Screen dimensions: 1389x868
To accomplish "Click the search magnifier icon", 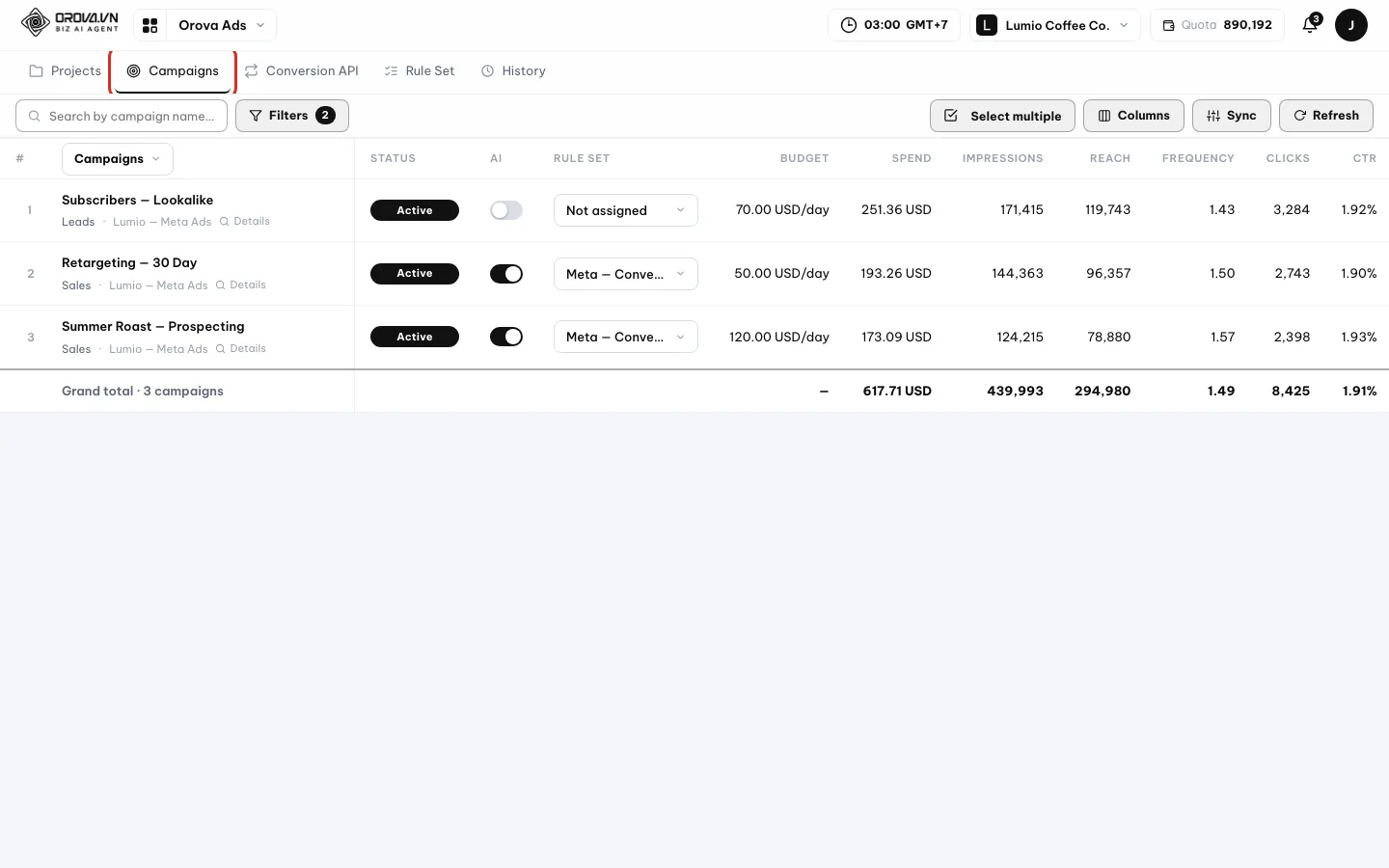I will tap(35, 116).
